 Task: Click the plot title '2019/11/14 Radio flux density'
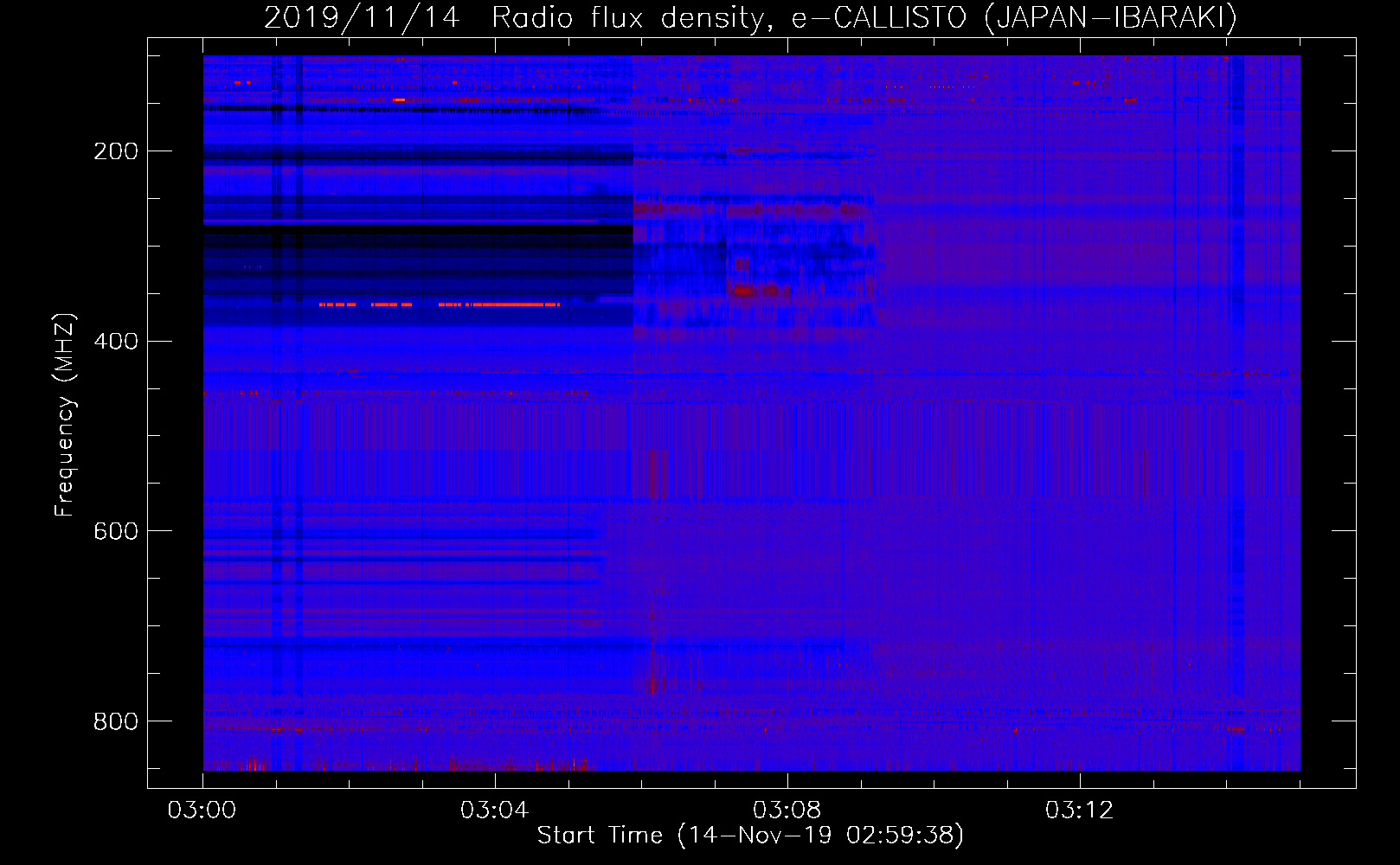pos(750,17)
